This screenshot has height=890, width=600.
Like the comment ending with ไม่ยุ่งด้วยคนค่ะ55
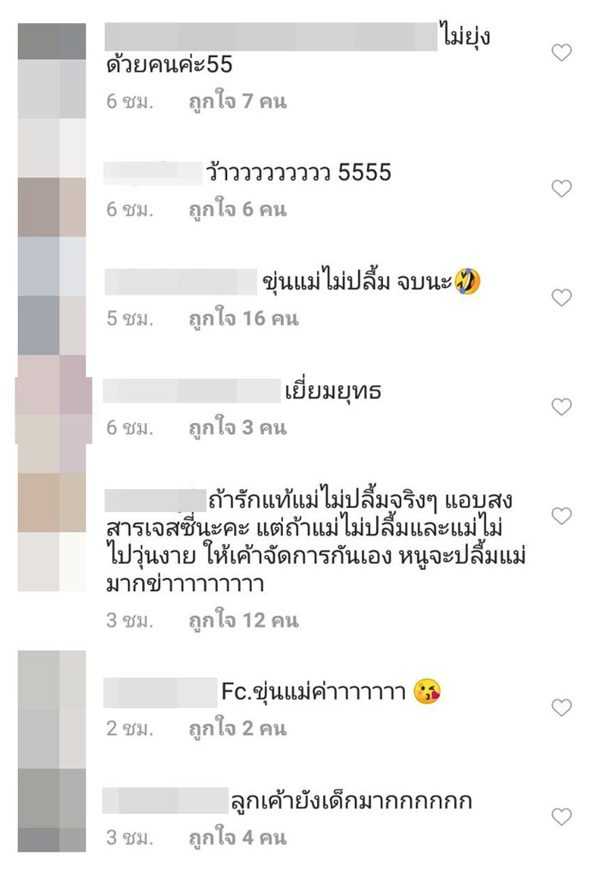tap(561, 53)
